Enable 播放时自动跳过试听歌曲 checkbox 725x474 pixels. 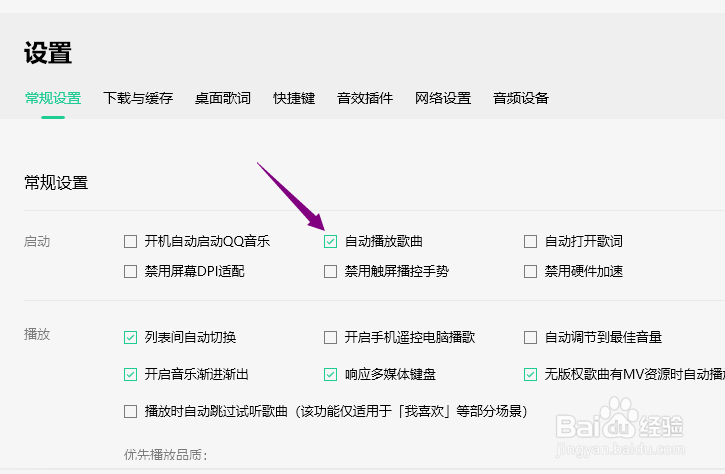coord(130,411)
